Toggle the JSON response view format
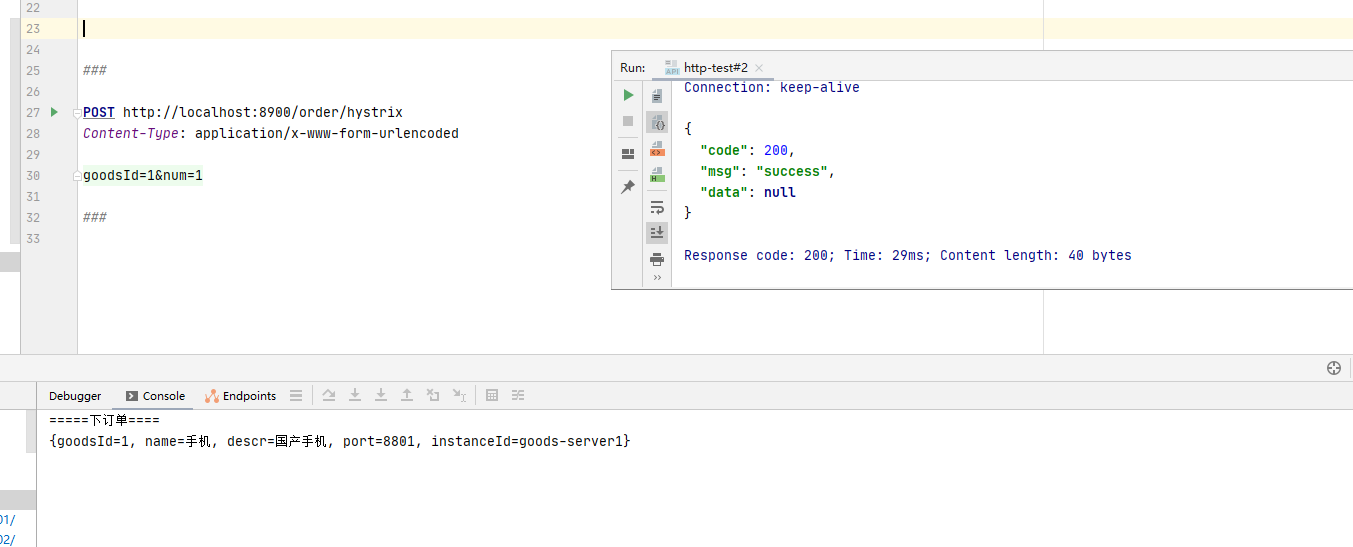 [657, 123]
